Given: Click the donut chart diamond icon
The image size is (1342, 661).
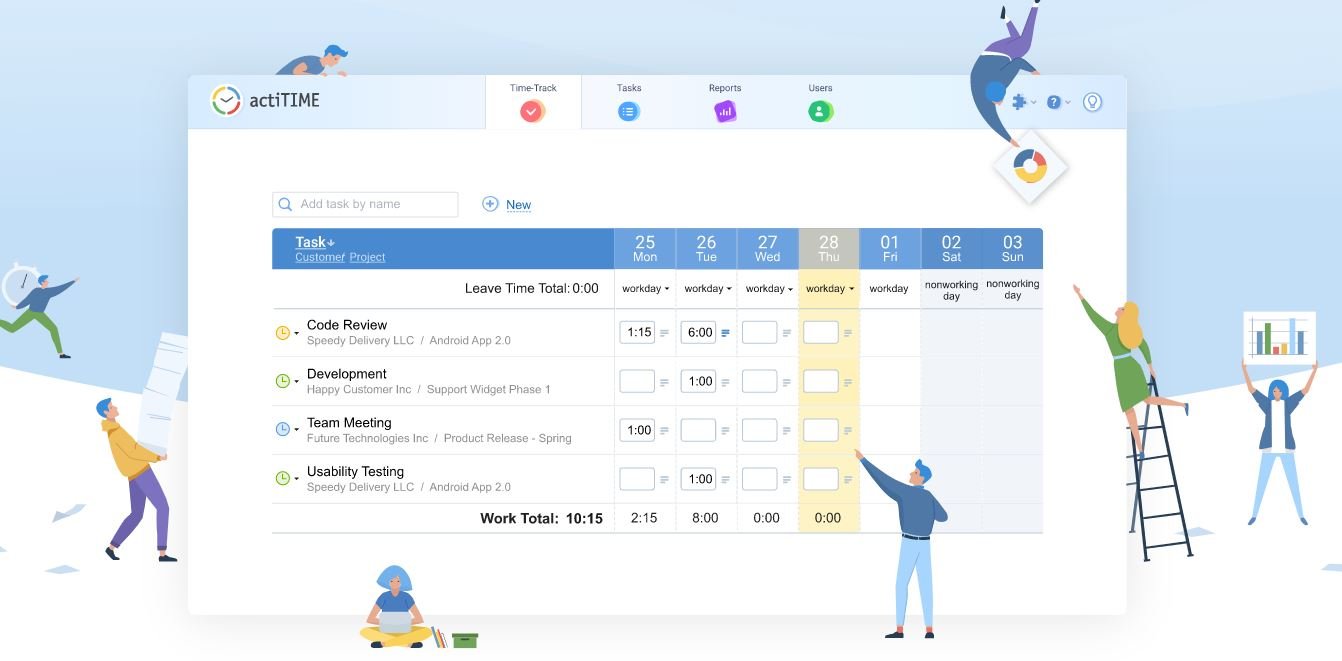Looking at the screenshot, I should [x=1030, y=166].
